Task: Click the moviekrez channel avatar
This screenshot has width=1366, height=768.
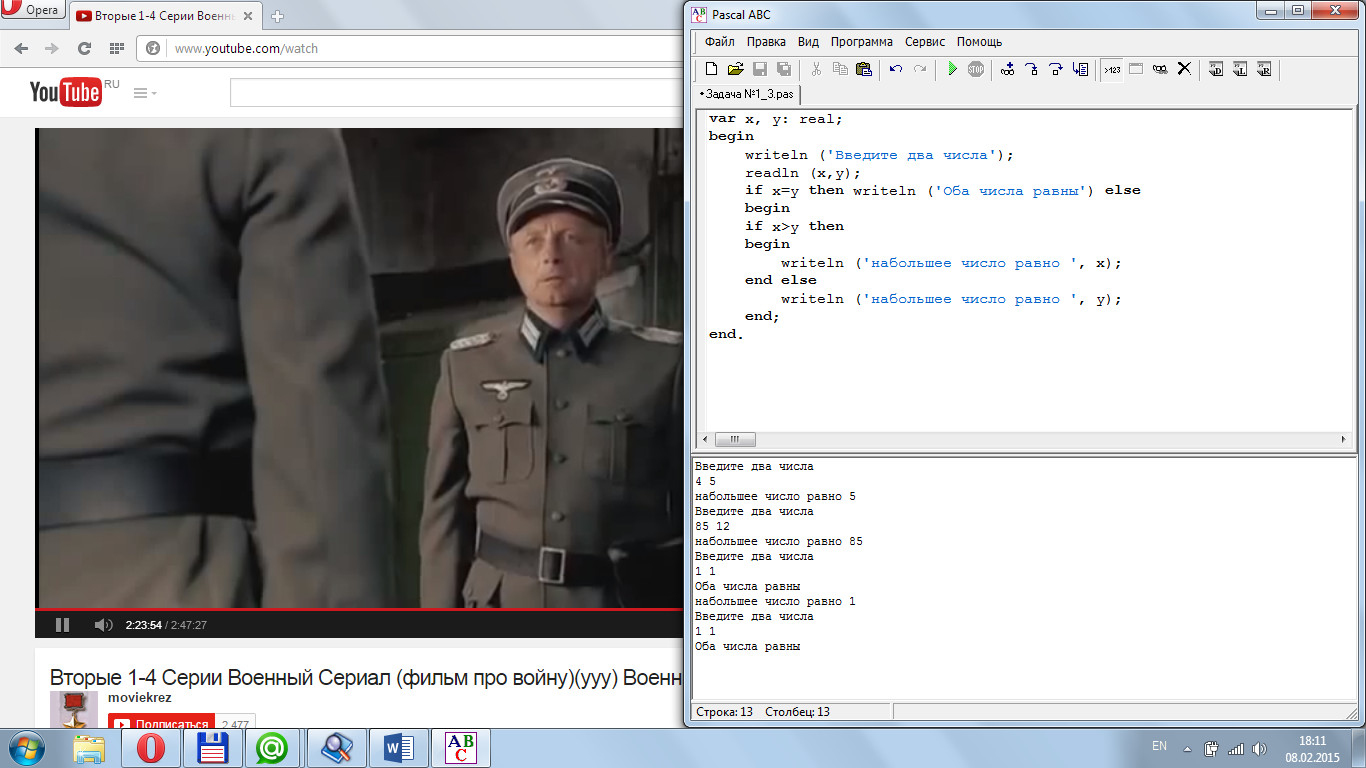Action: click(x=74, y=710)
